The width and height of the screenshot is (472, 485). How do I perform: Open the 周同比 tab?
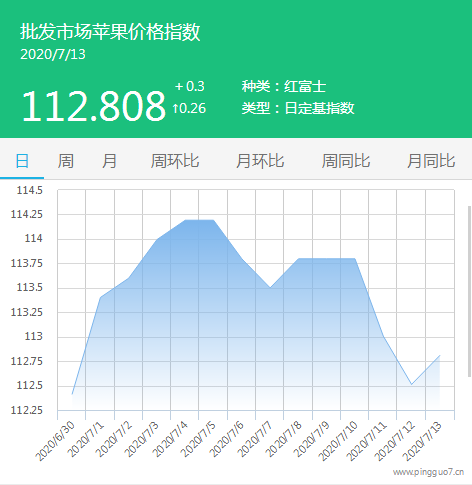(346, 161)
